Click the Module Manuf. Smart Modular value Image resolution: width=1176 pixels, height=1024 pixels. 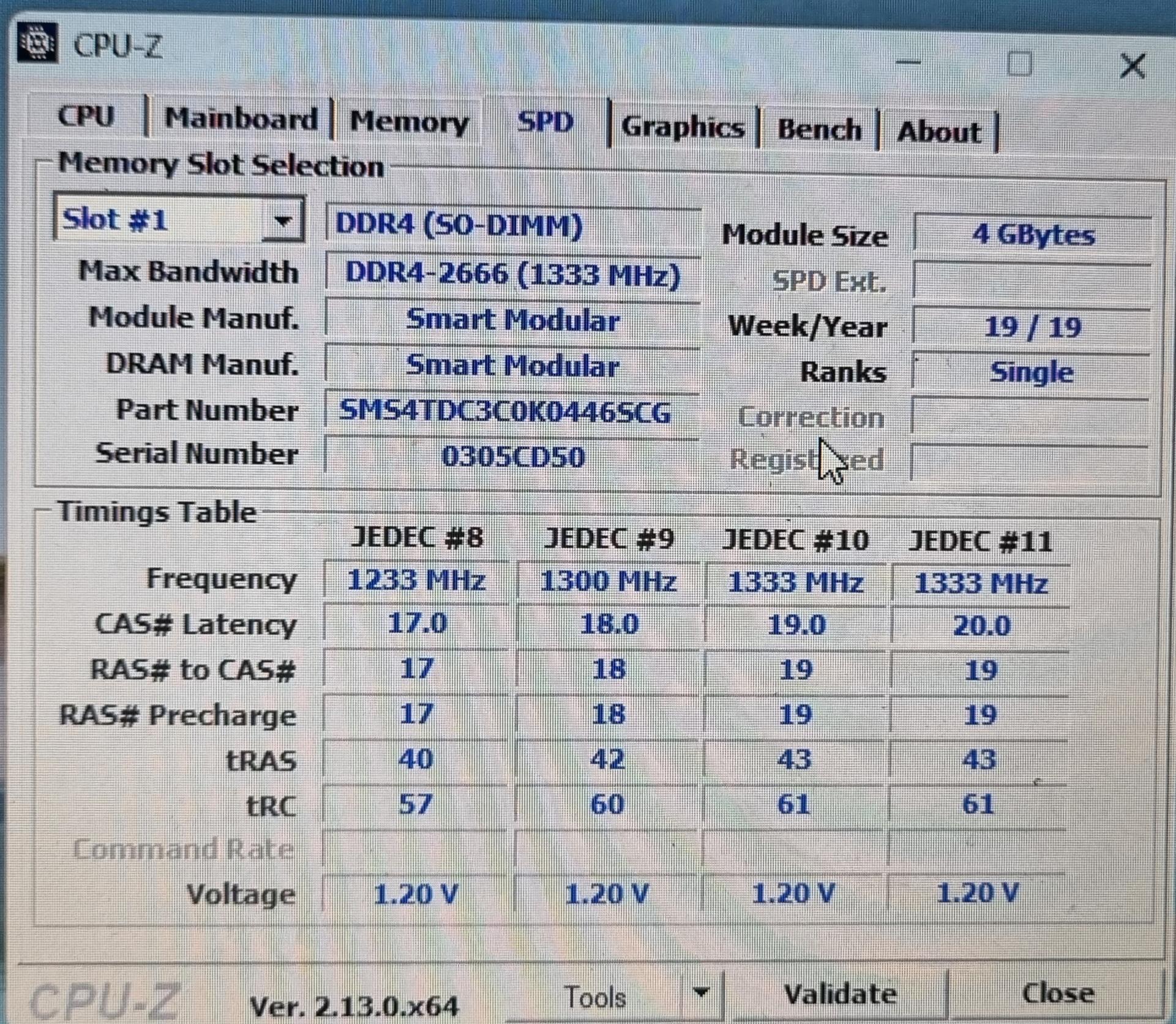(x=512, y=320)
